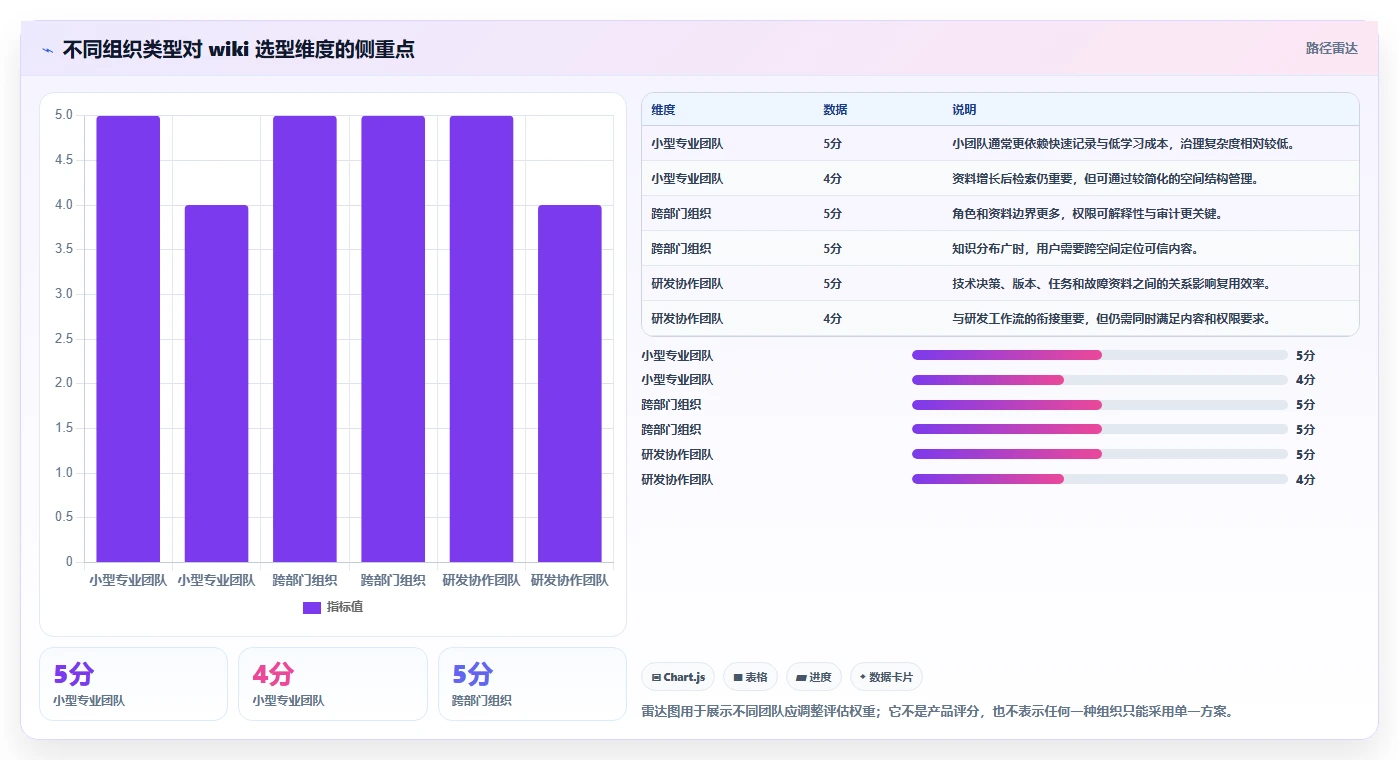Click the lightning icon beside the page title
Image resolution: width=1399 pixels, height=760 pixels.
[x=47, y=50]
